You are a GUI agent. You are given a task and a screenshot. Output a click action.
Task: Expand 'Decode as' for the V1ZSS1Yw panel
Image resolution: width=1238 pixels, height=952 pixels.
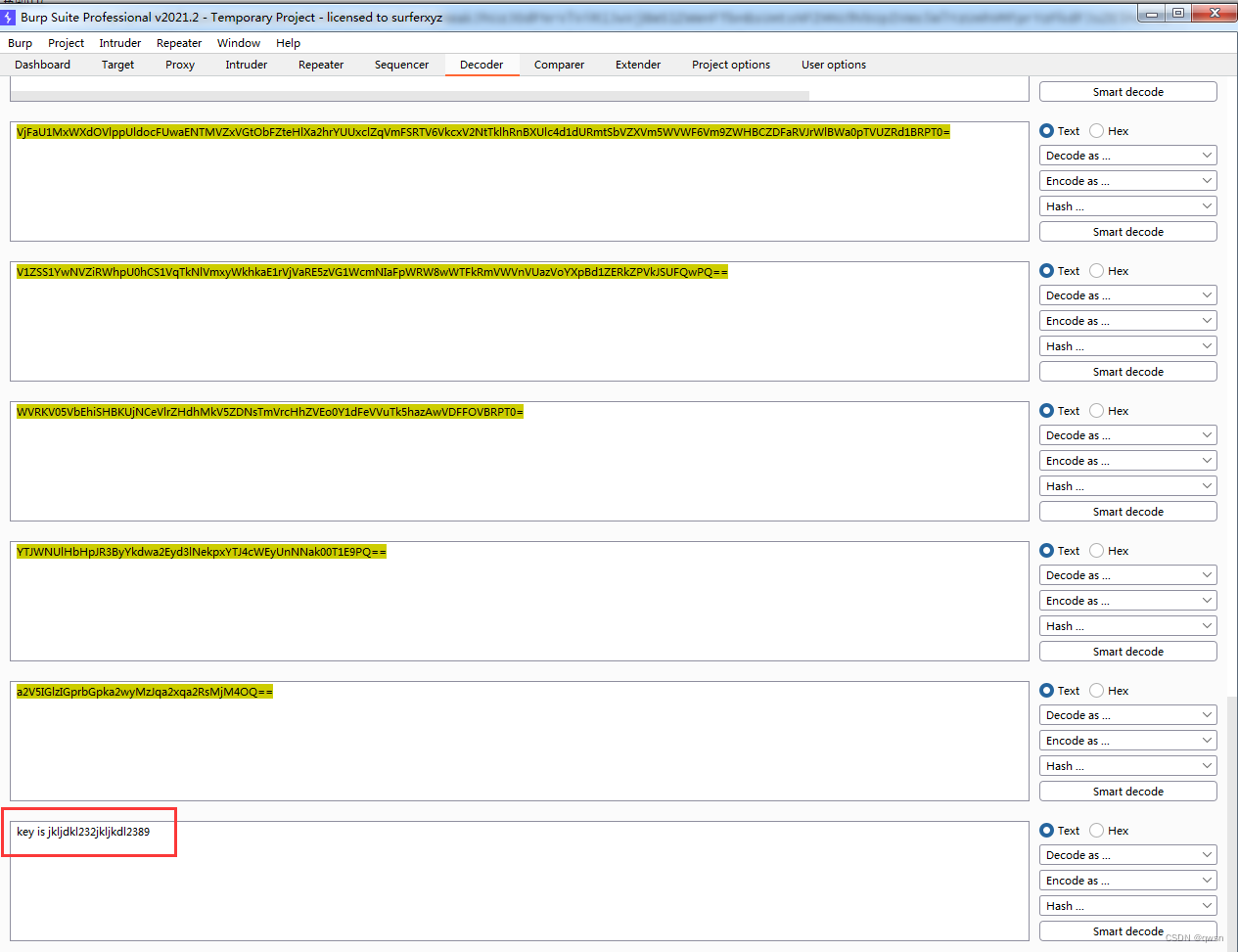1128,295
